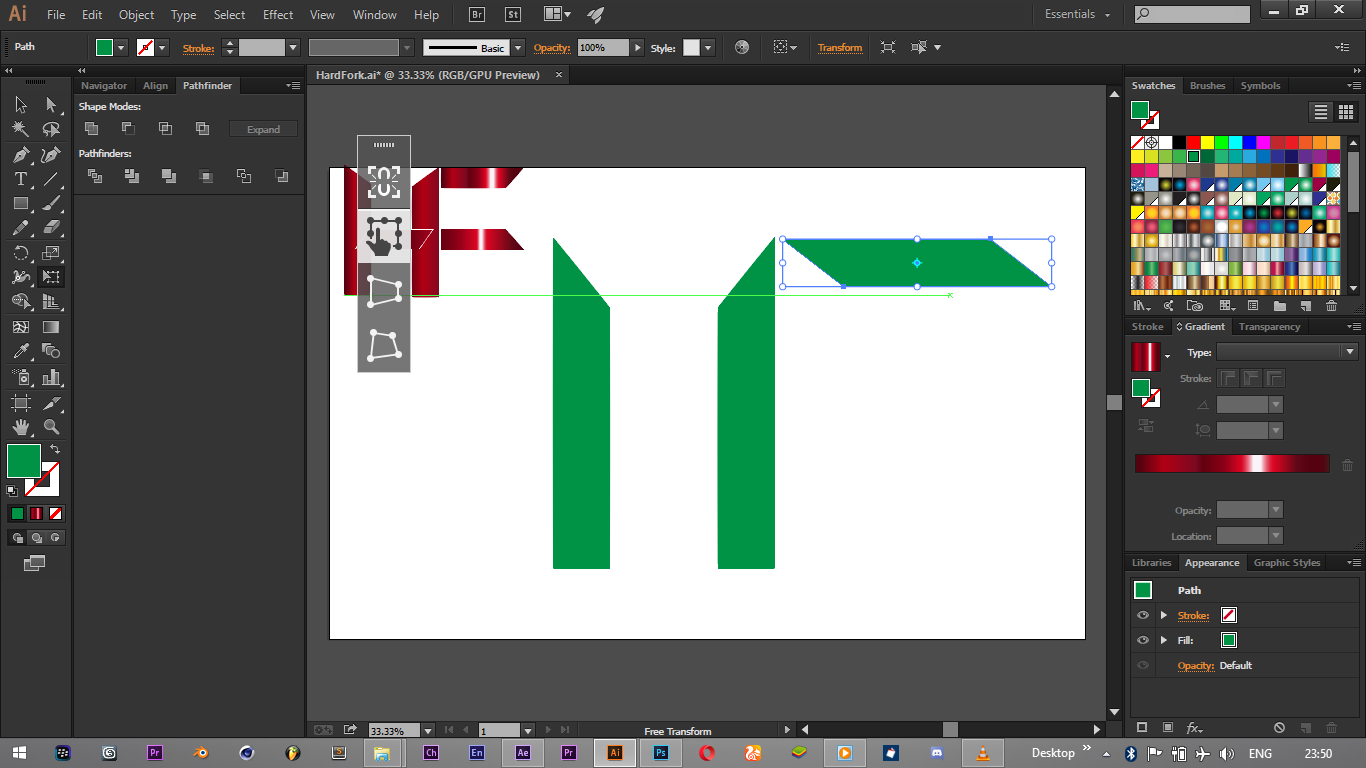This screenshot has width=1366, height=768.
Task: Set paint mode to Gradient below fill box
Action: (x=36, y=514)
